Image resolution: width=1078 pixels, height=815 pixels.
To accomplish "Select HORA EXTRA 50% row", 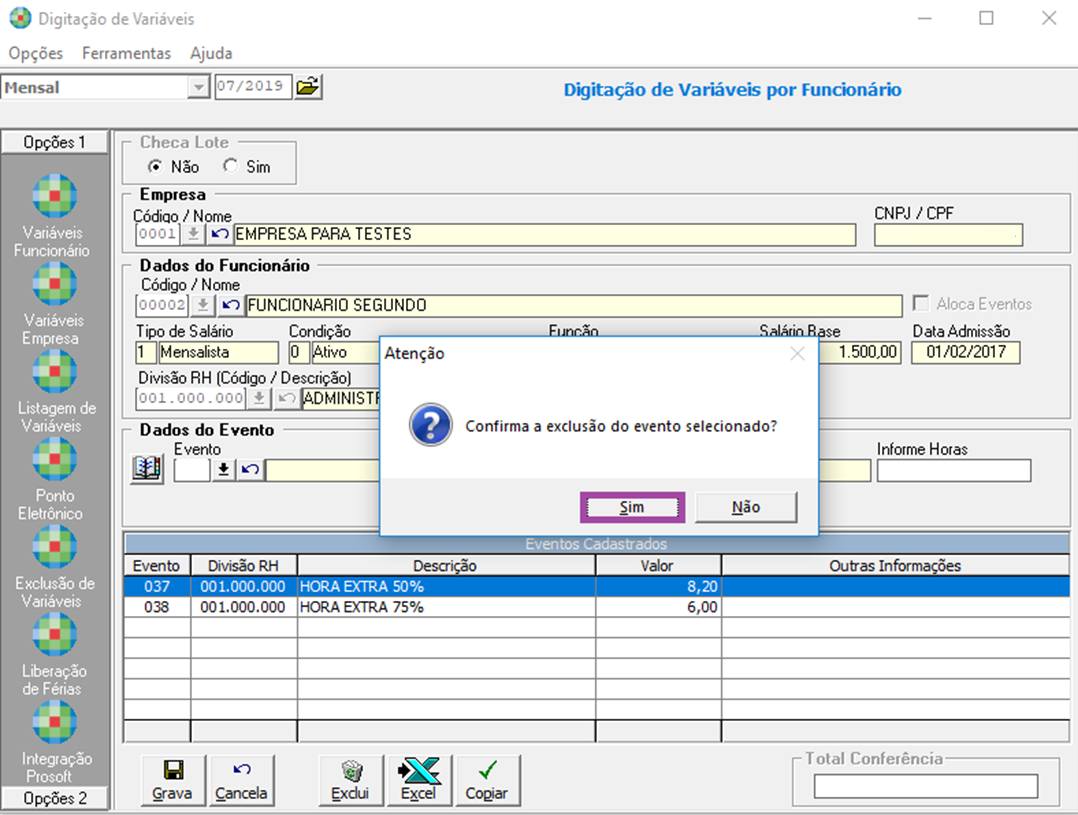I will [x=596, y=587].
